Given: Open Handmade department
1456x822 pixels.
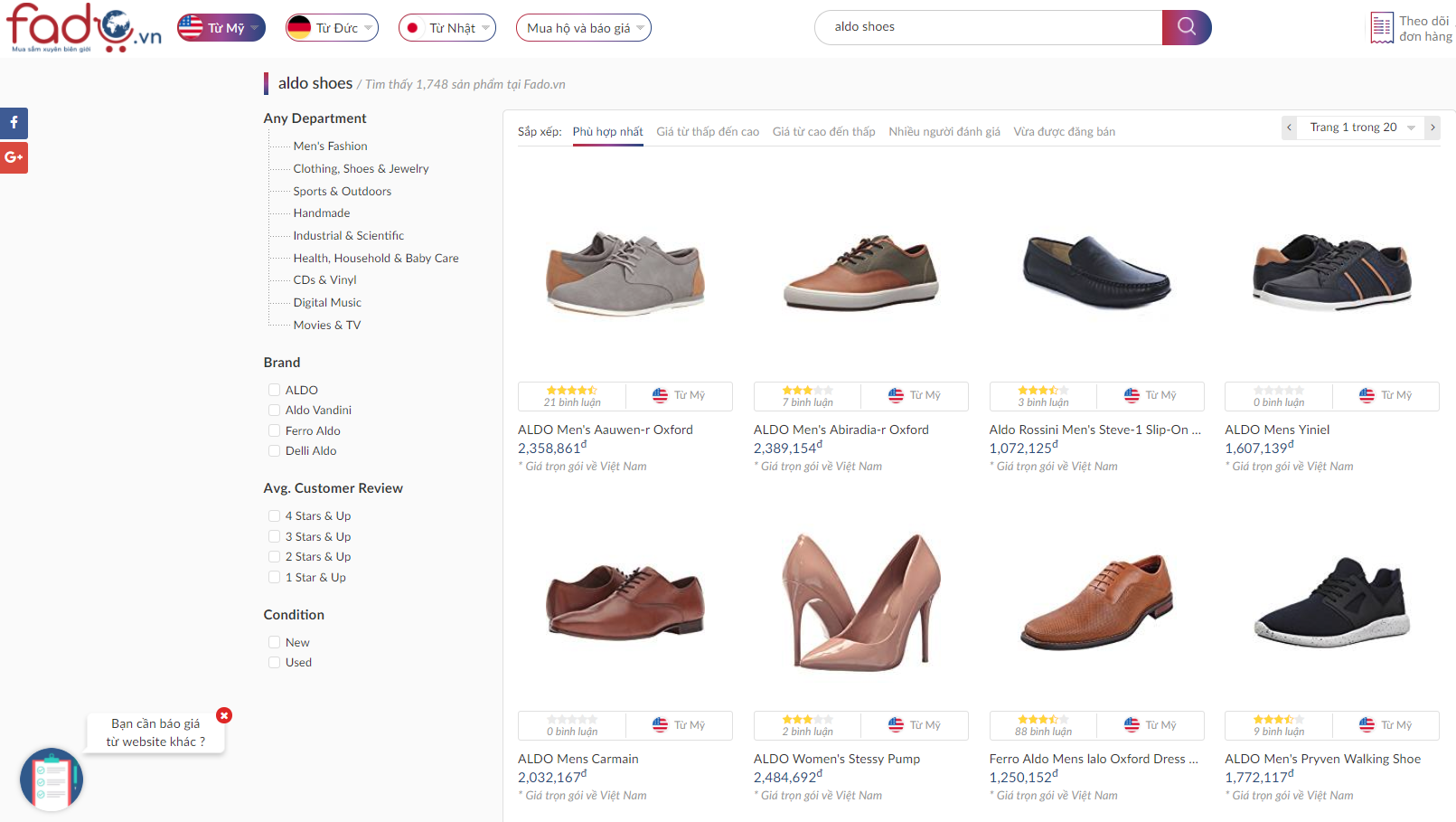Looking at the screenshot, I should 321,213.
